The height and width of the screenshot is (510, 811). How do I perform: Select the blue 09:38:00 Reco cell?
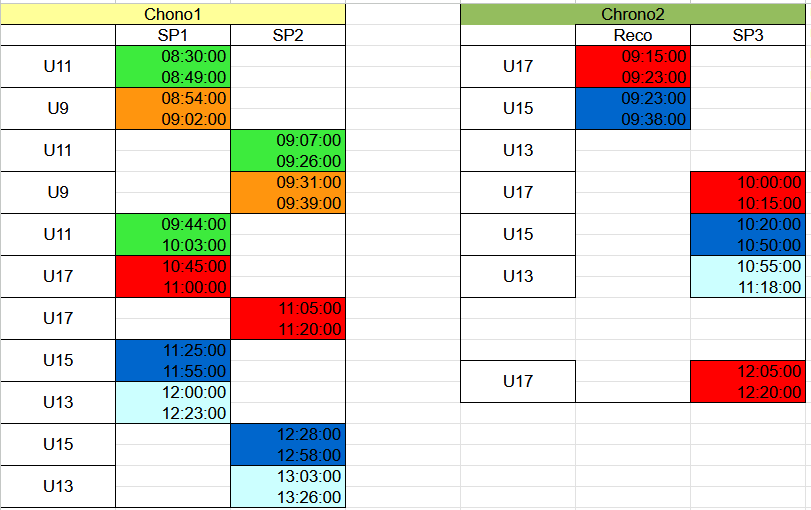tap(632, 119)
